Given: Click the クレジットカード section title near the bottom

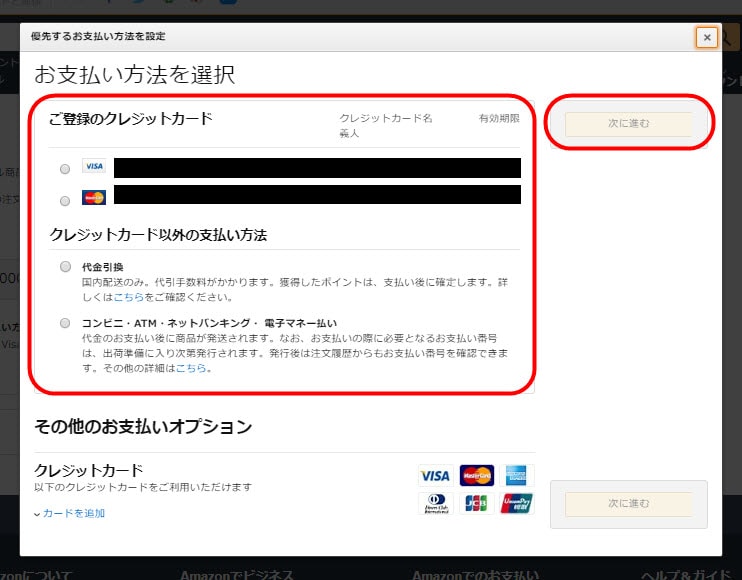Looking at the screenshot, I should pyautogui.click(x=88, y=470).
